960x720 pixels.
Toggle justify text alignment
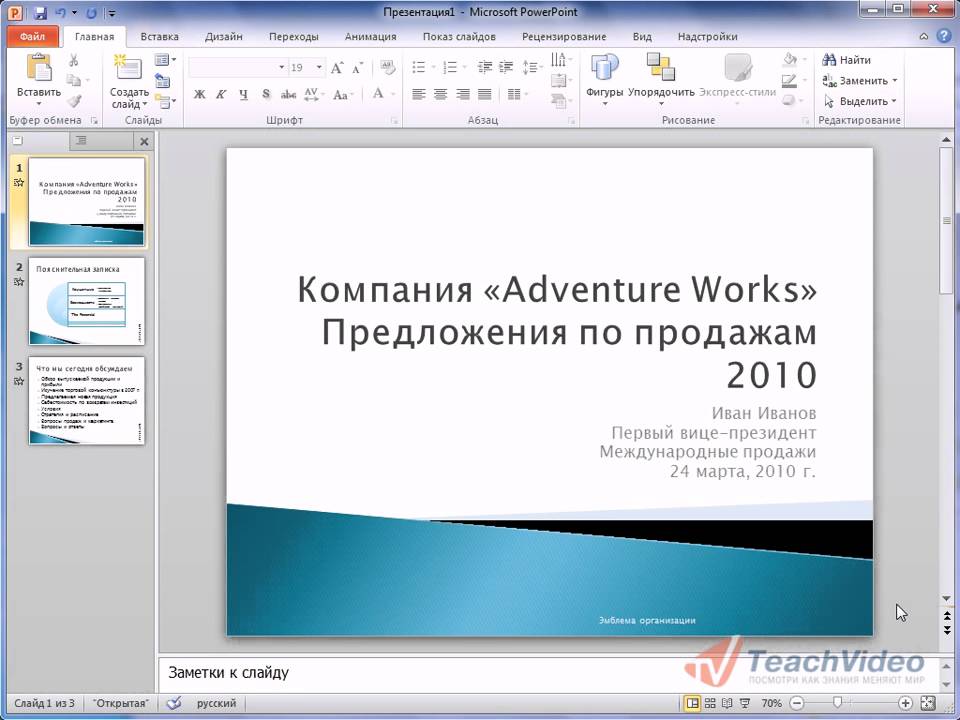point(484,94)
